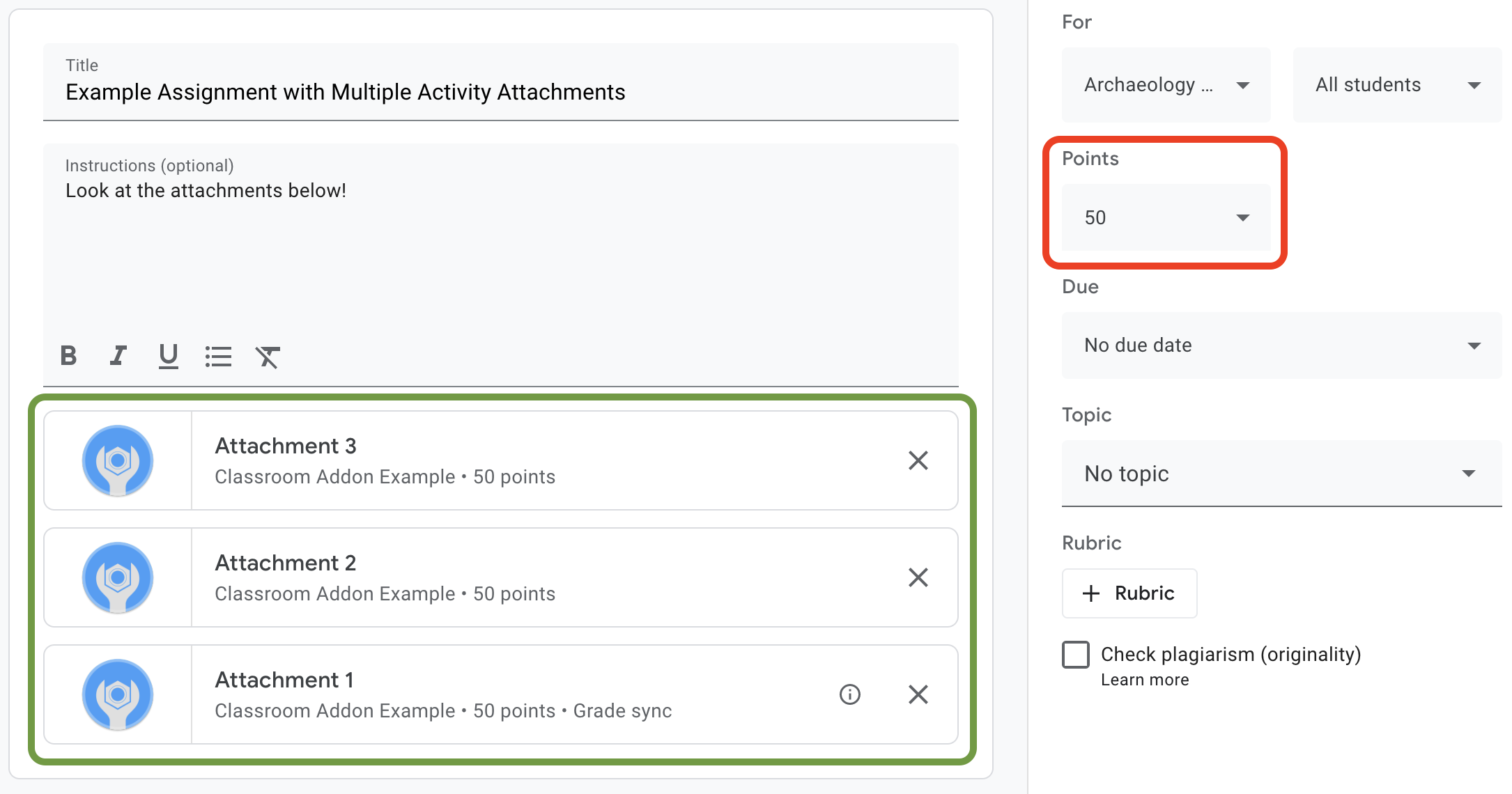Remove Attachment 2 by clicking its X button
This screenshot has height=794, width=1512.
pyautogui.click(x=918, y=577)
